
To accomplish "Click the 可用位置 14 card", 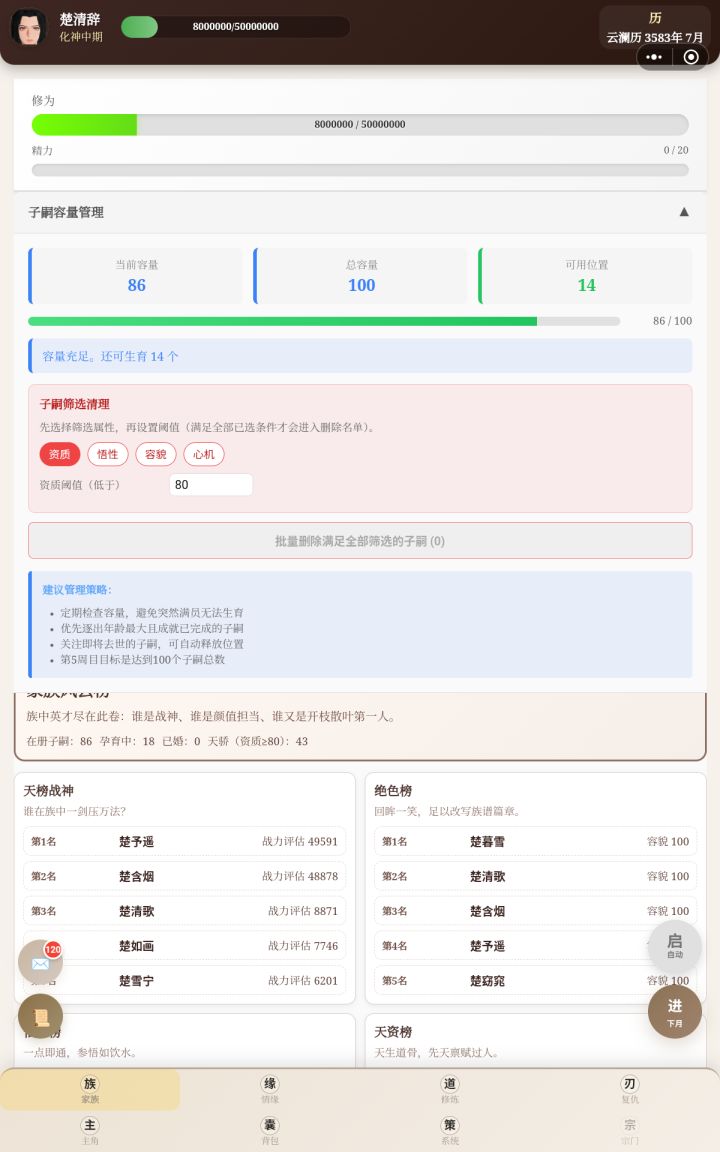I will click(x=585, y=276).
